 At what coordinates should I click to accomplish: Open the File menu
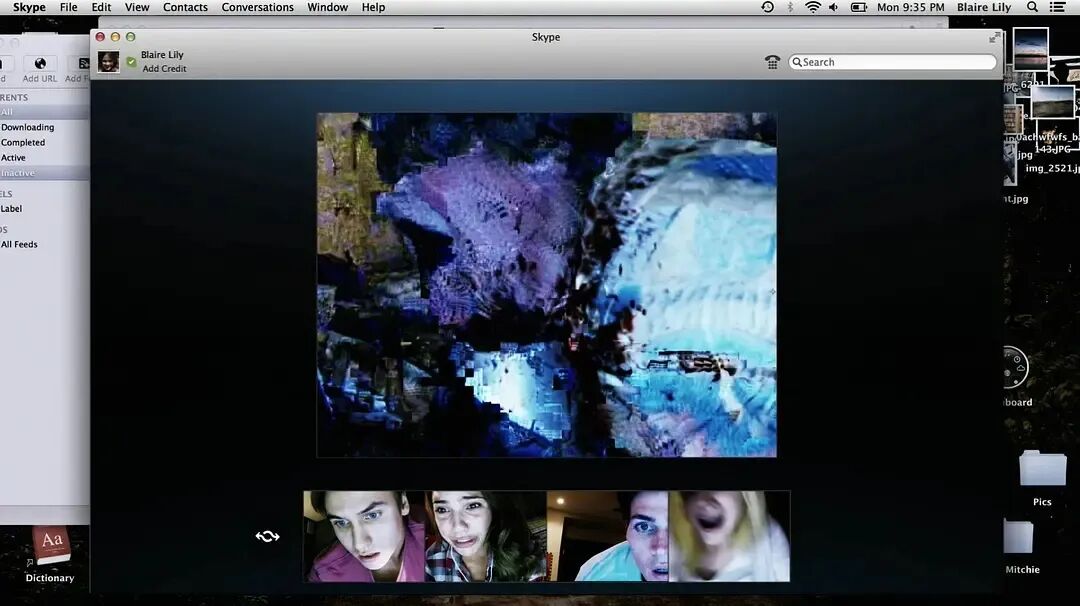pos(68,8)
